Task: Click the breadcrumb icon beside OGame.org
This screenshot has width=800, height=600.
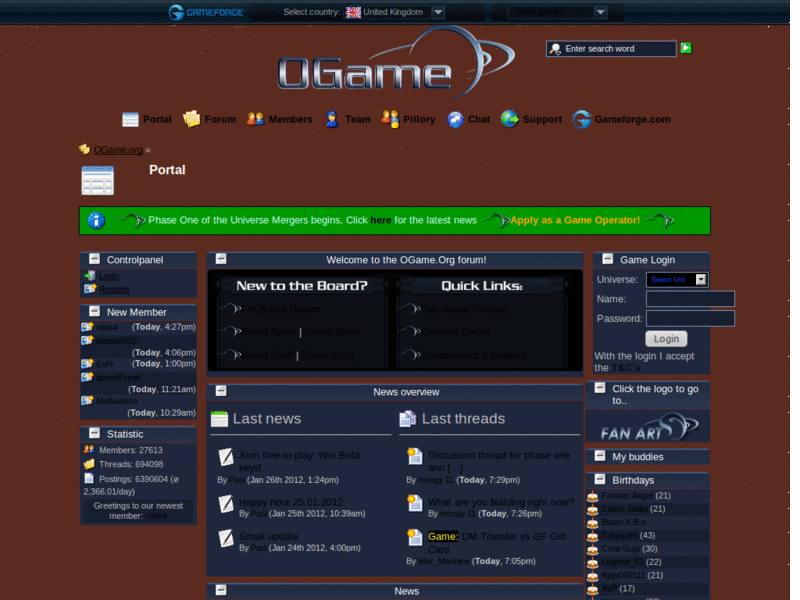Action: pos(85,149)
